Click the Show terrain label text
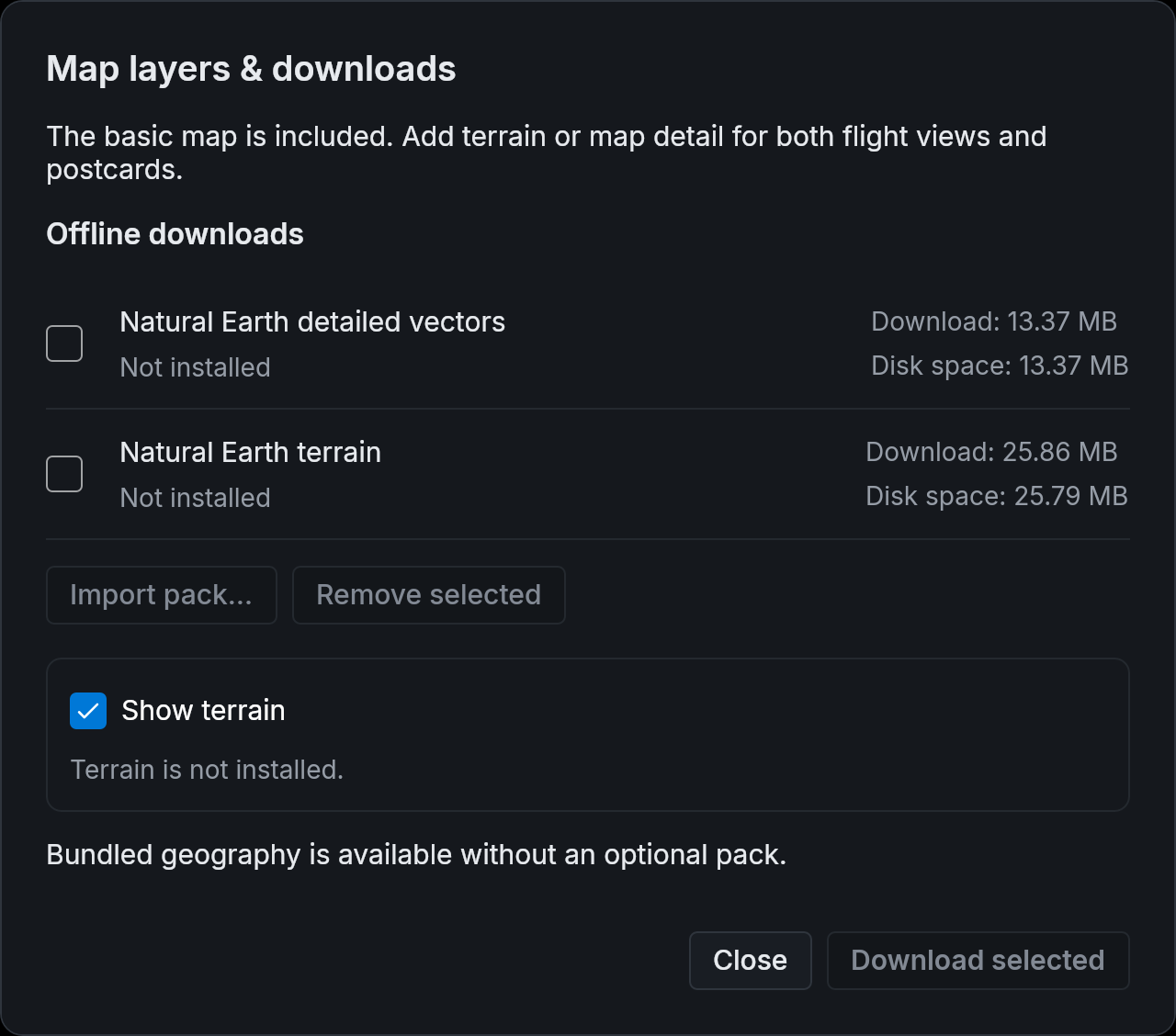The image size is (1176, 1036). click(x=204, y=711)
